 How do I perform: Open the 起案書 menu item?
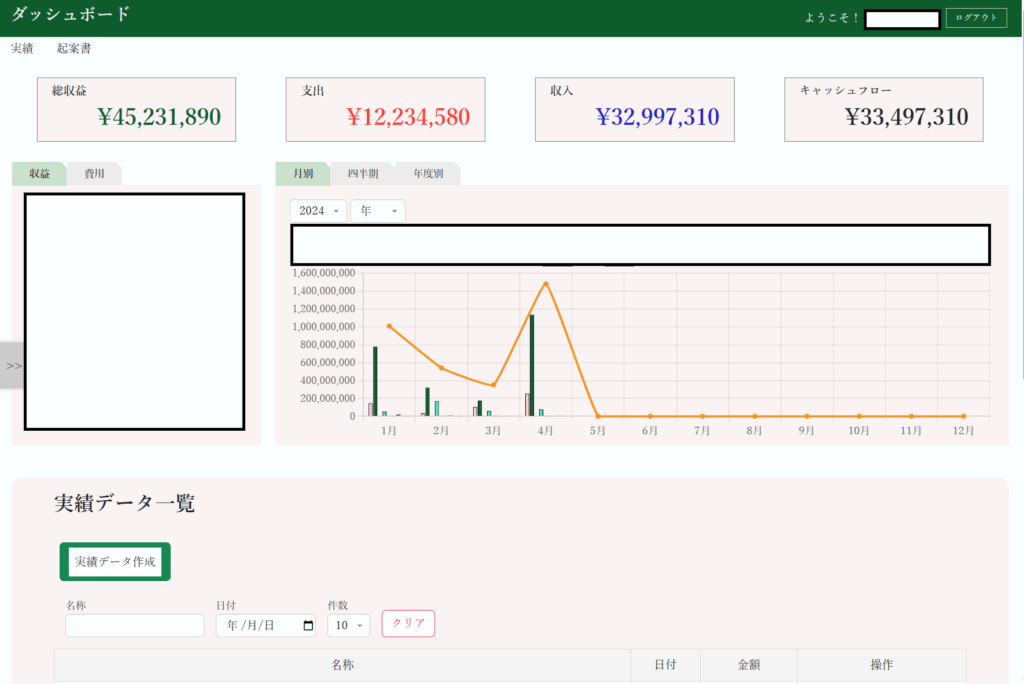74,48
